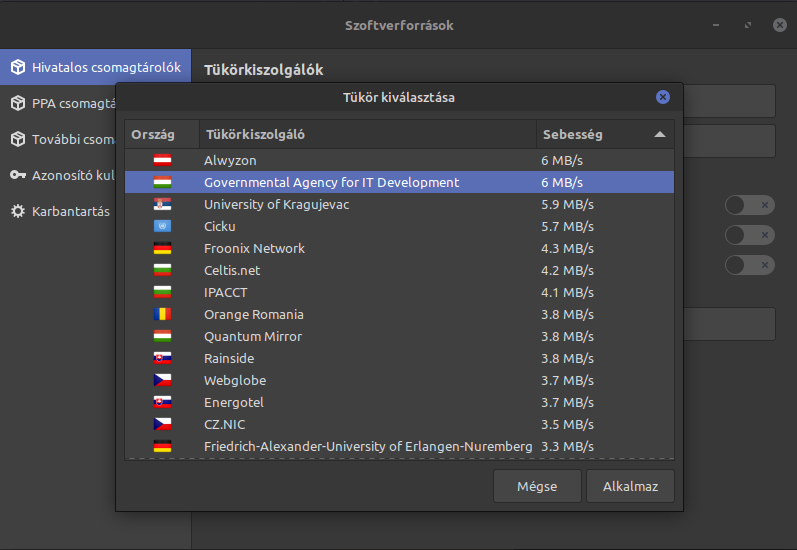Toggle the second switch in the background window

coord(750,235)
